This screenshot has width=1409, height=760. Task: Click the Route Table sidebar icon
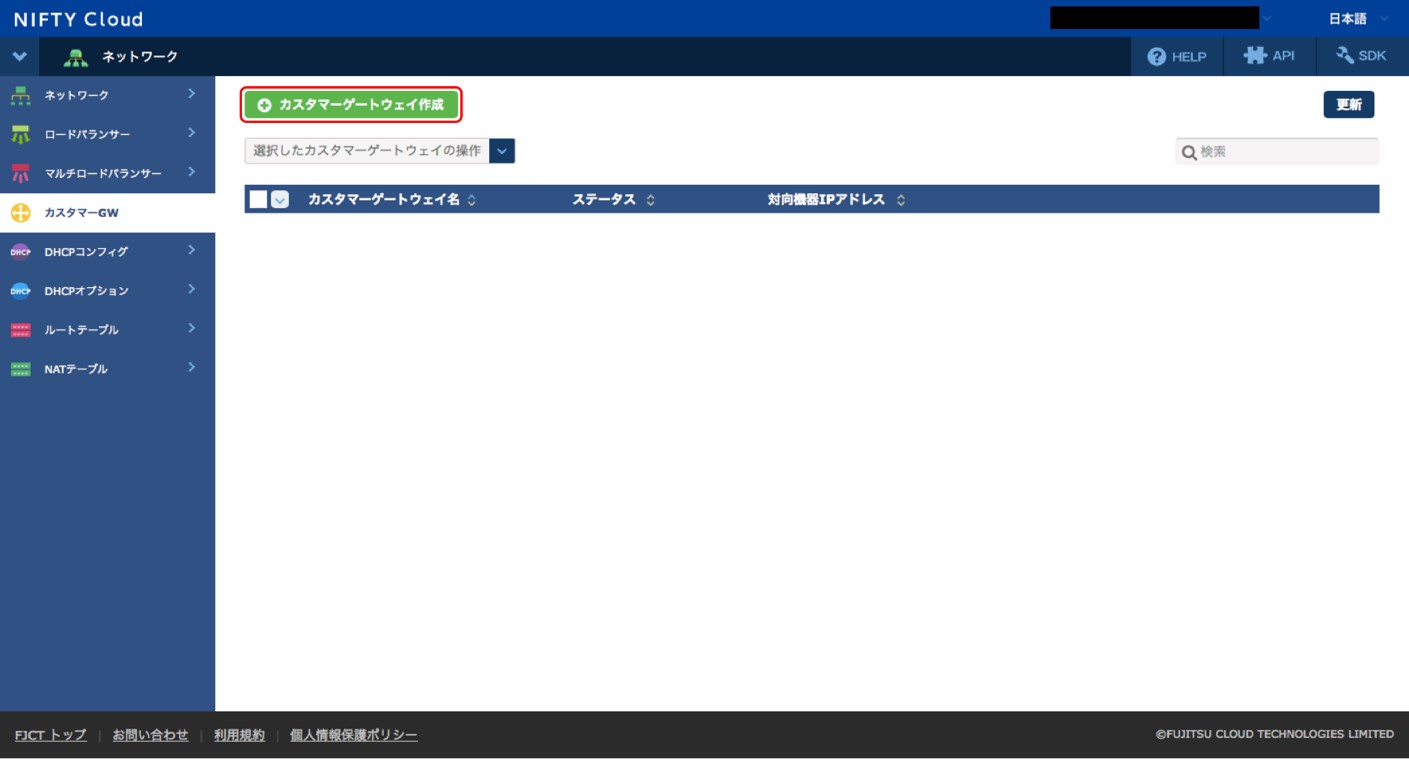pyautogui.click(x=20, y=330)
